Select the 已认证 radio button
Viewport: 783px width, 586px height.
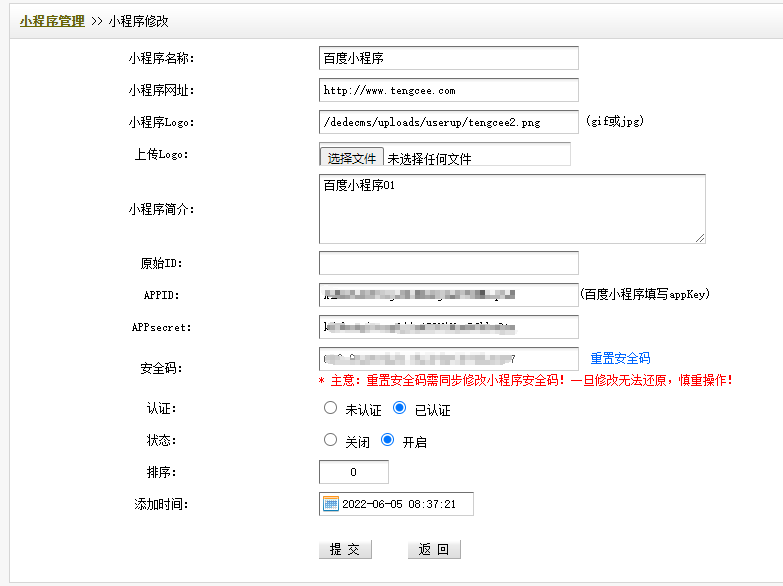point(400,409)
